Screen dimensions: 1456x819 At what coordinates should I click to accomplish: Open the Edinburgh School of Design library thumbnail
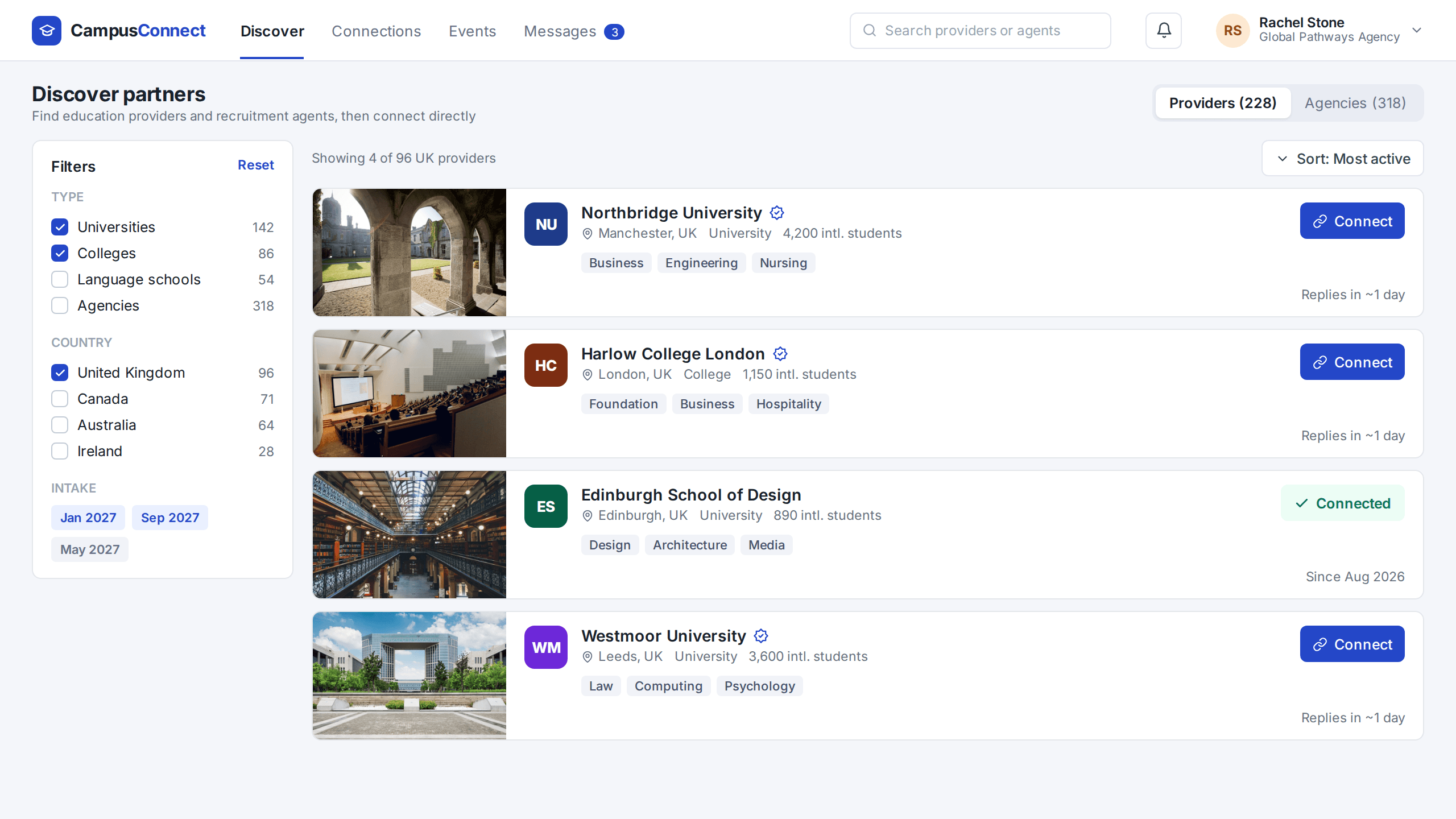click(409, 535)
